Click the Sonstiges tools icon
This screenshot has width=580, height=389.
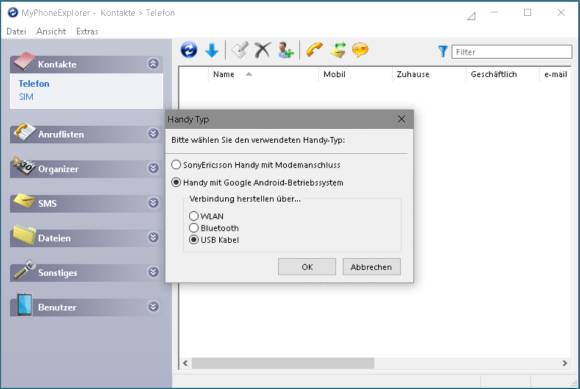pos(24,270)
